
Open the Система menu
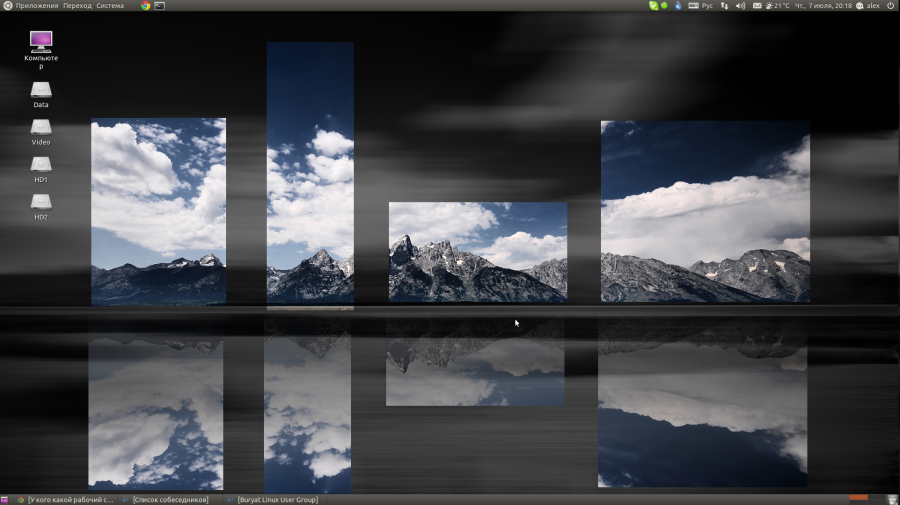(x=110, y=6)
